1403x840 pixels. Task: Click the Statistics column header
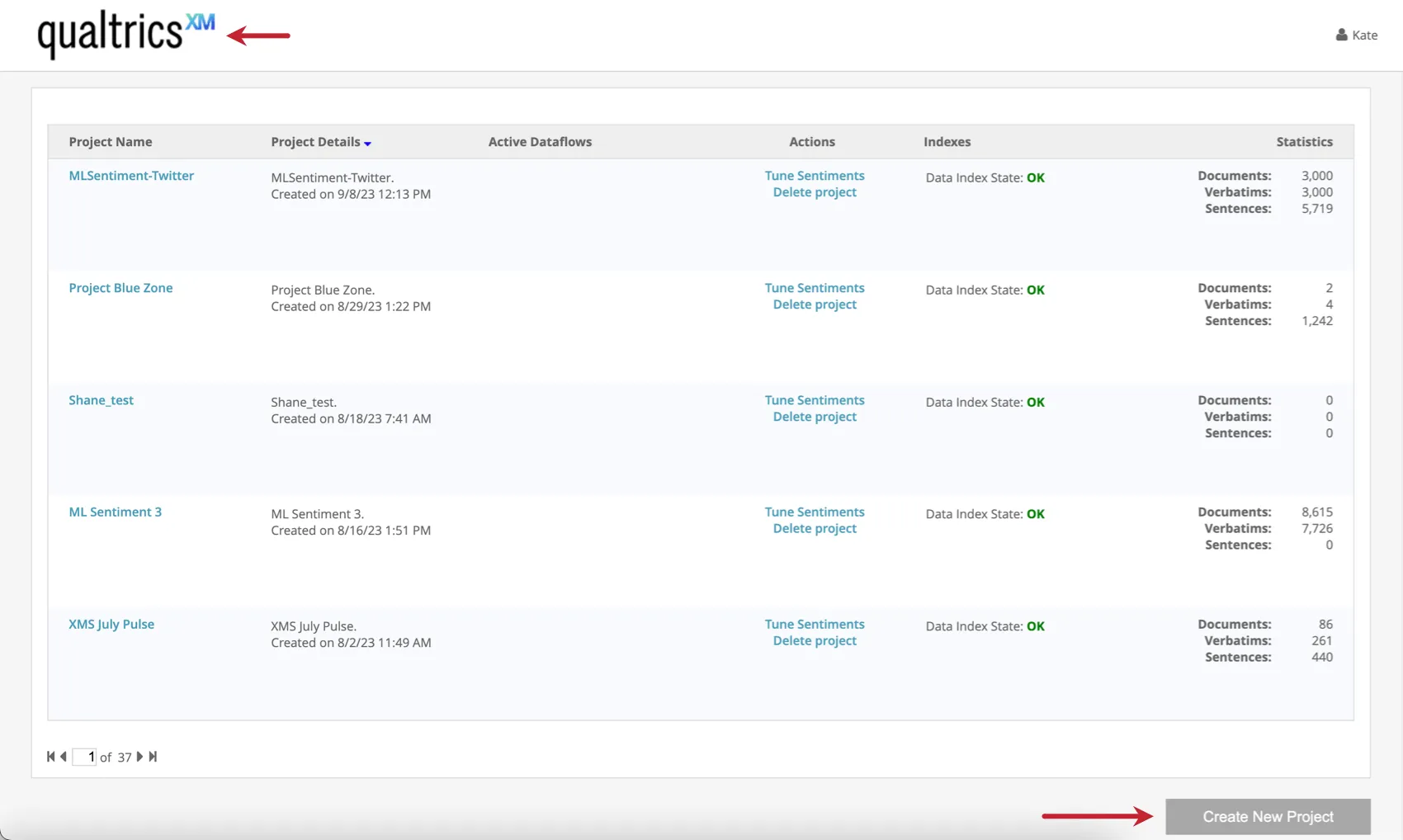tap(1304, 141)
